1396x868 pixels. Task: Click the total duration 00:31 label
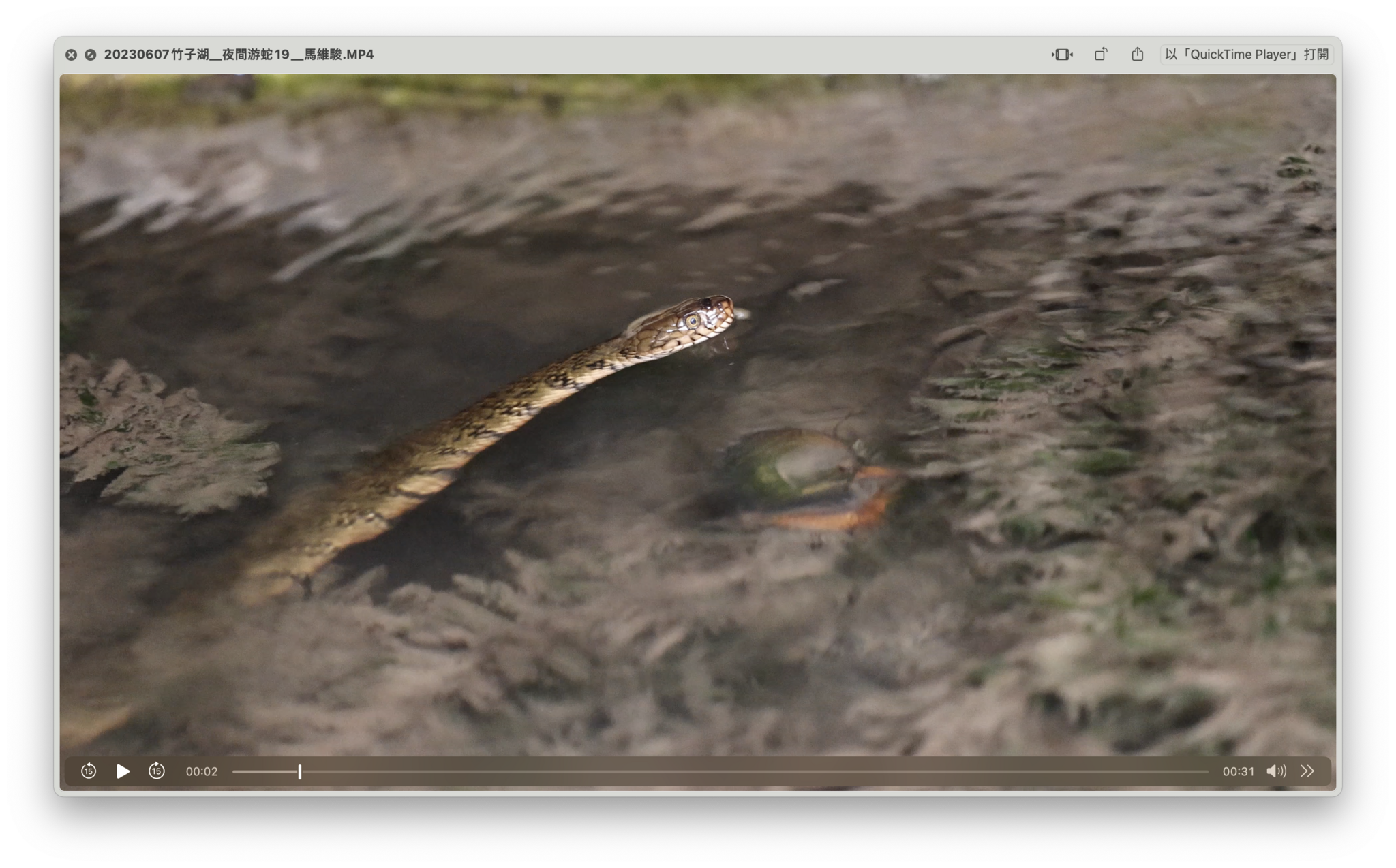1238,771
